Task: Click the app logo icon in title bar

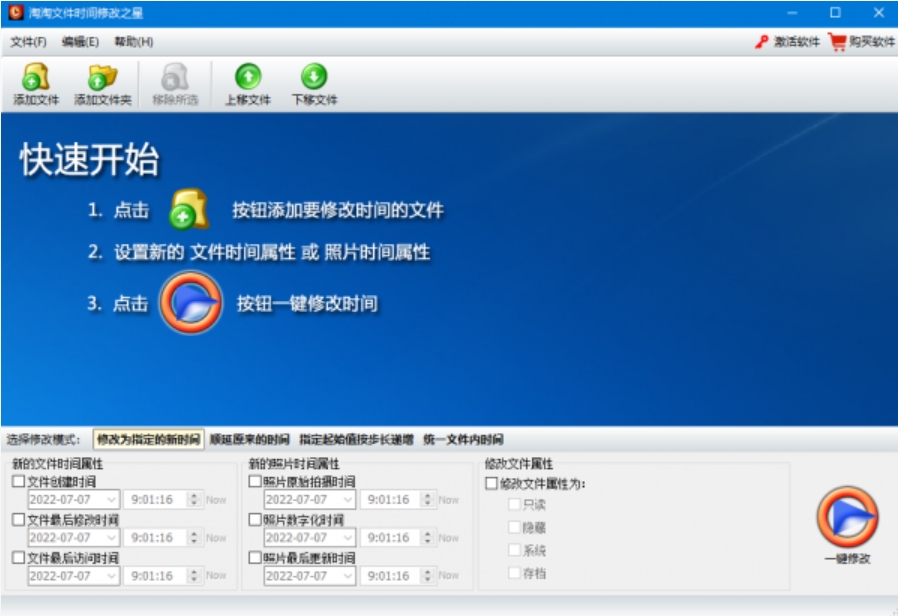Action: [x=15, y=12]
